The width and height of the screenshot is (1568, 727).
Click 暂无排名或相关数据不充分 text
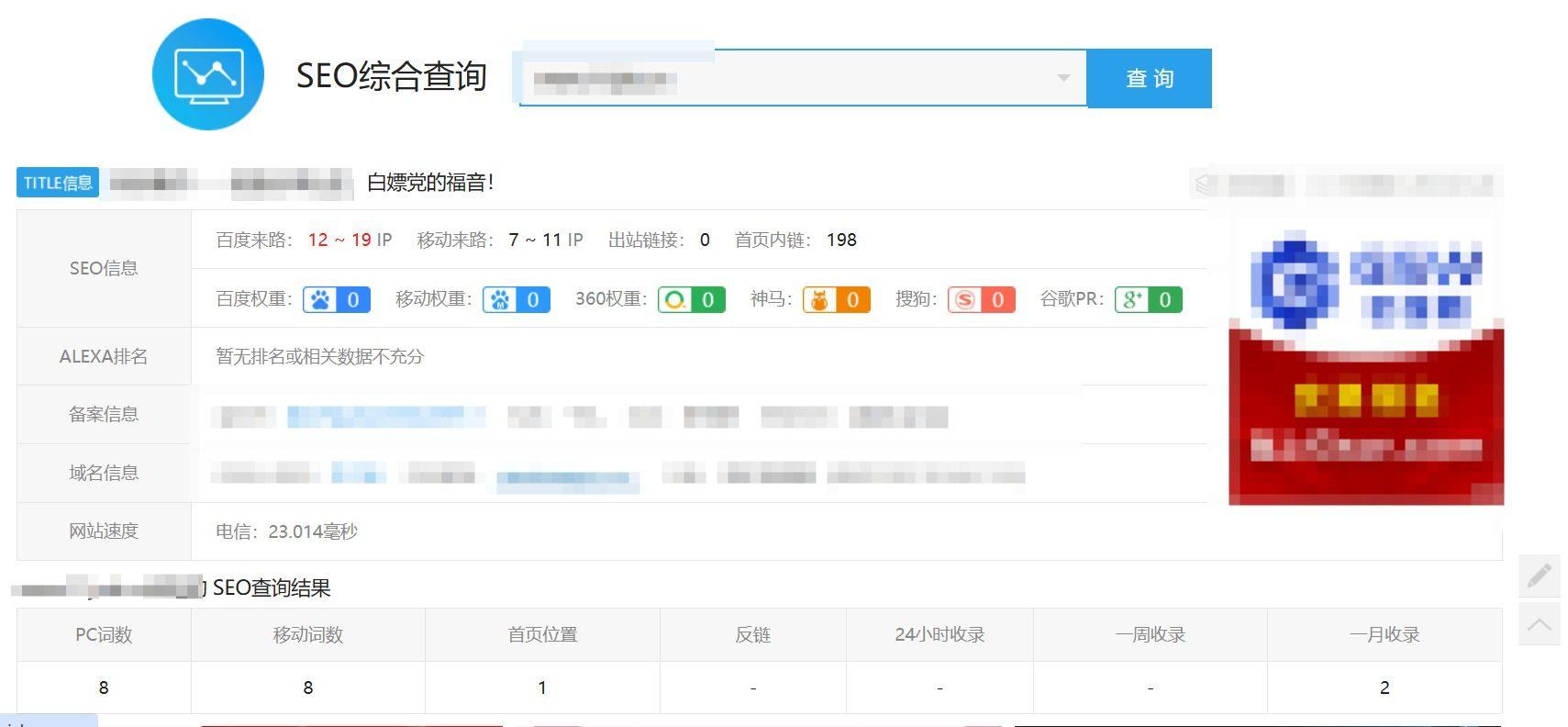pos(319,356)
